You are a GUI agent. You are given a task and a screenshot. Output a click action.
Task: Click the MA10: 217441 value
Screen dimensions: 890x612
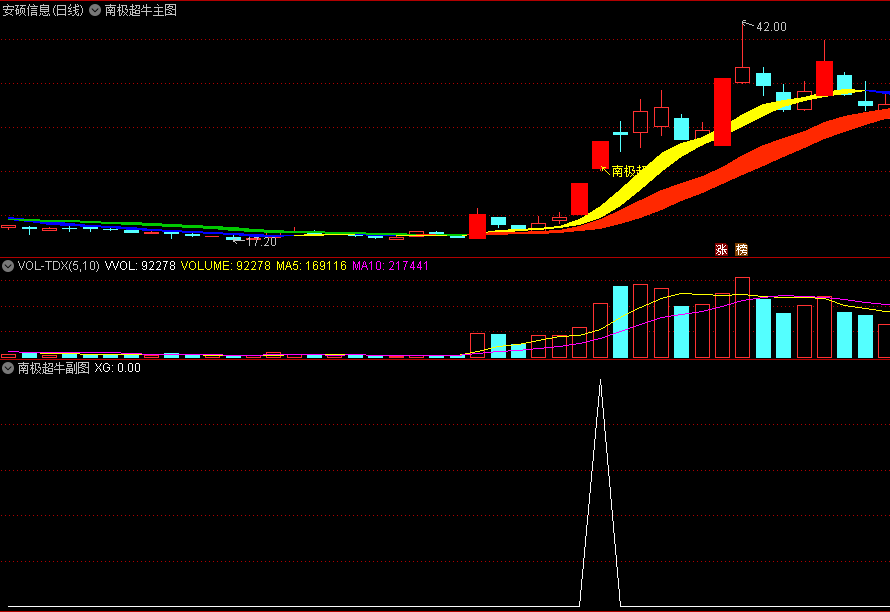tap(390, 266)
